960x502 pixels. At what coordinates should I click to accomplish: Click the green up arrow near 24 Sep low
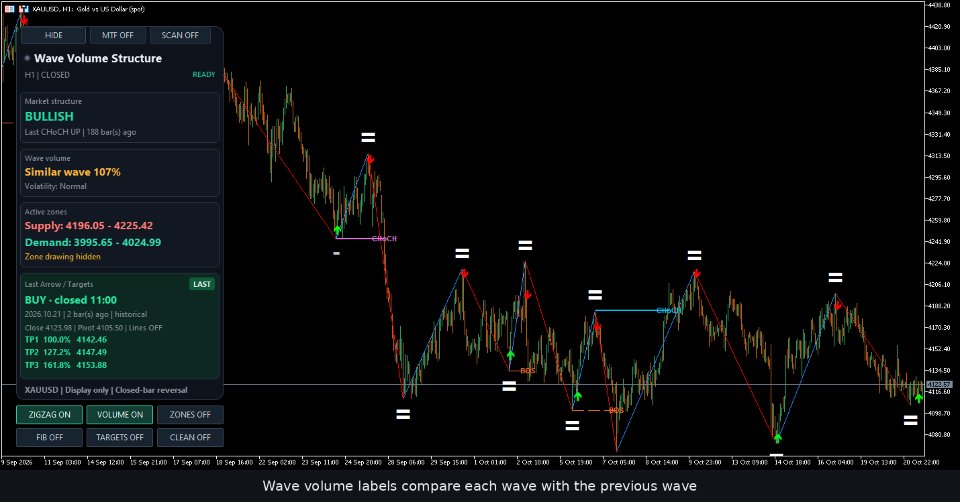337,231
